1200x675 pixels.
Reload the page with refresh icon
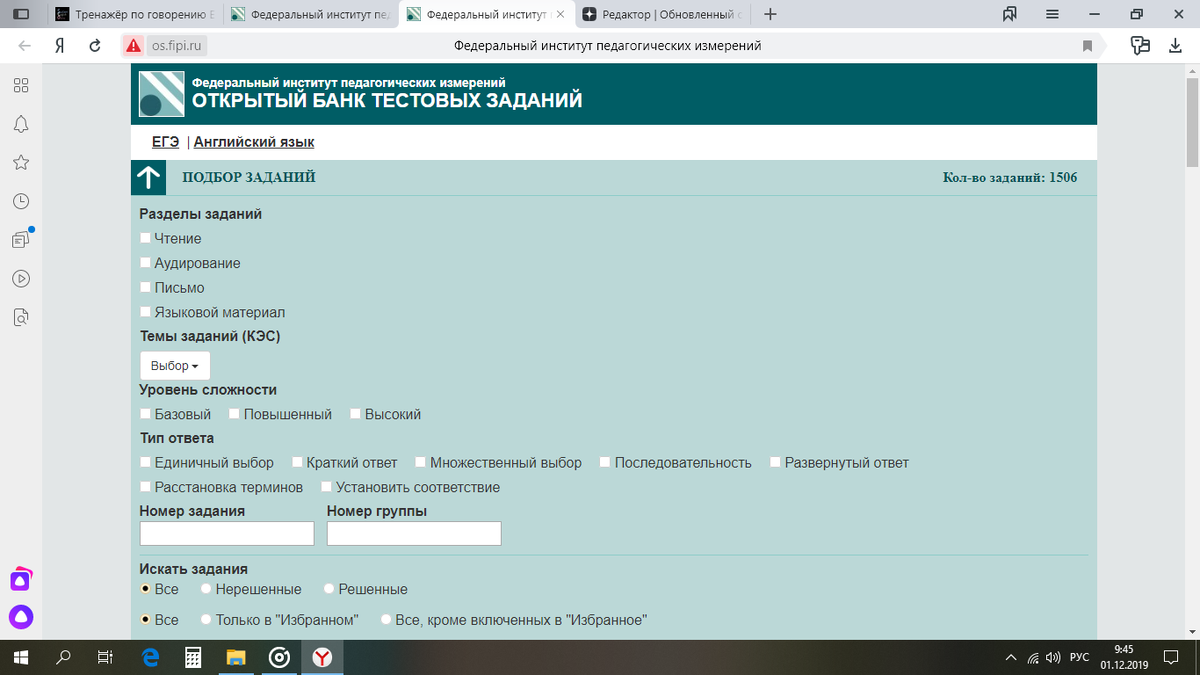95,46
